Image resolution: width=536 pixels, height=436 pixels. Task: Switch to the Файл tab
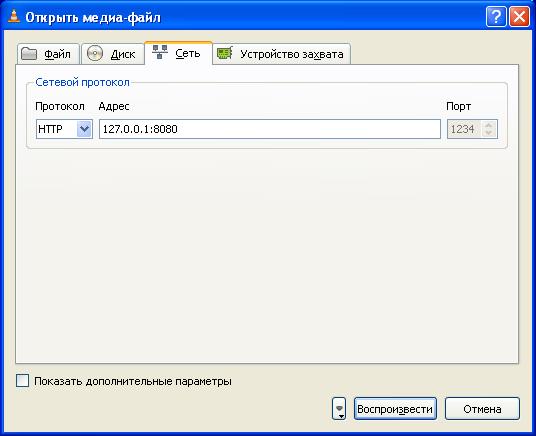pos(48,54)
